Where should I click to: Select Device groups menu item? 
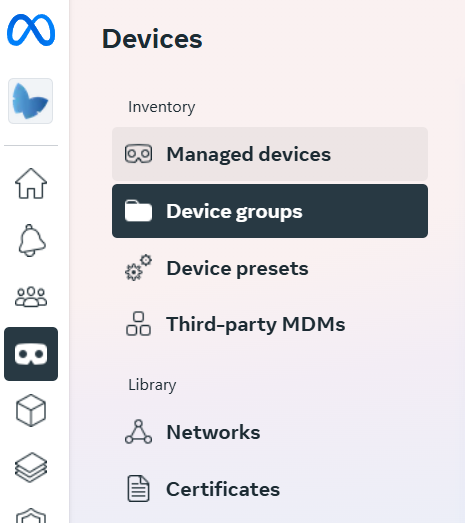click(x=270, y=211)
